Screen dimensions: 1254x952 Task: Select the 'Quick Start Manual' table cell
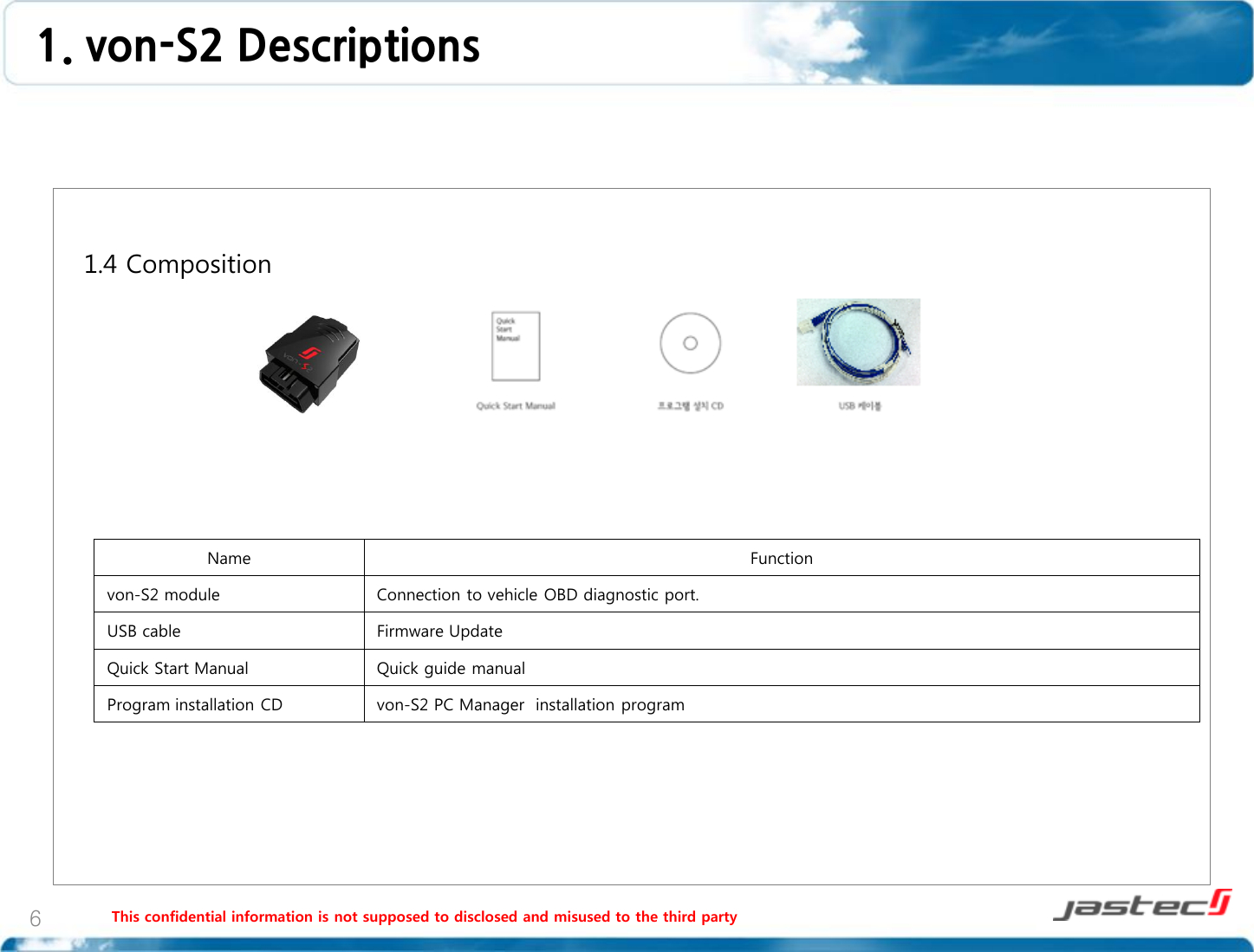click(x=229, y=668)
